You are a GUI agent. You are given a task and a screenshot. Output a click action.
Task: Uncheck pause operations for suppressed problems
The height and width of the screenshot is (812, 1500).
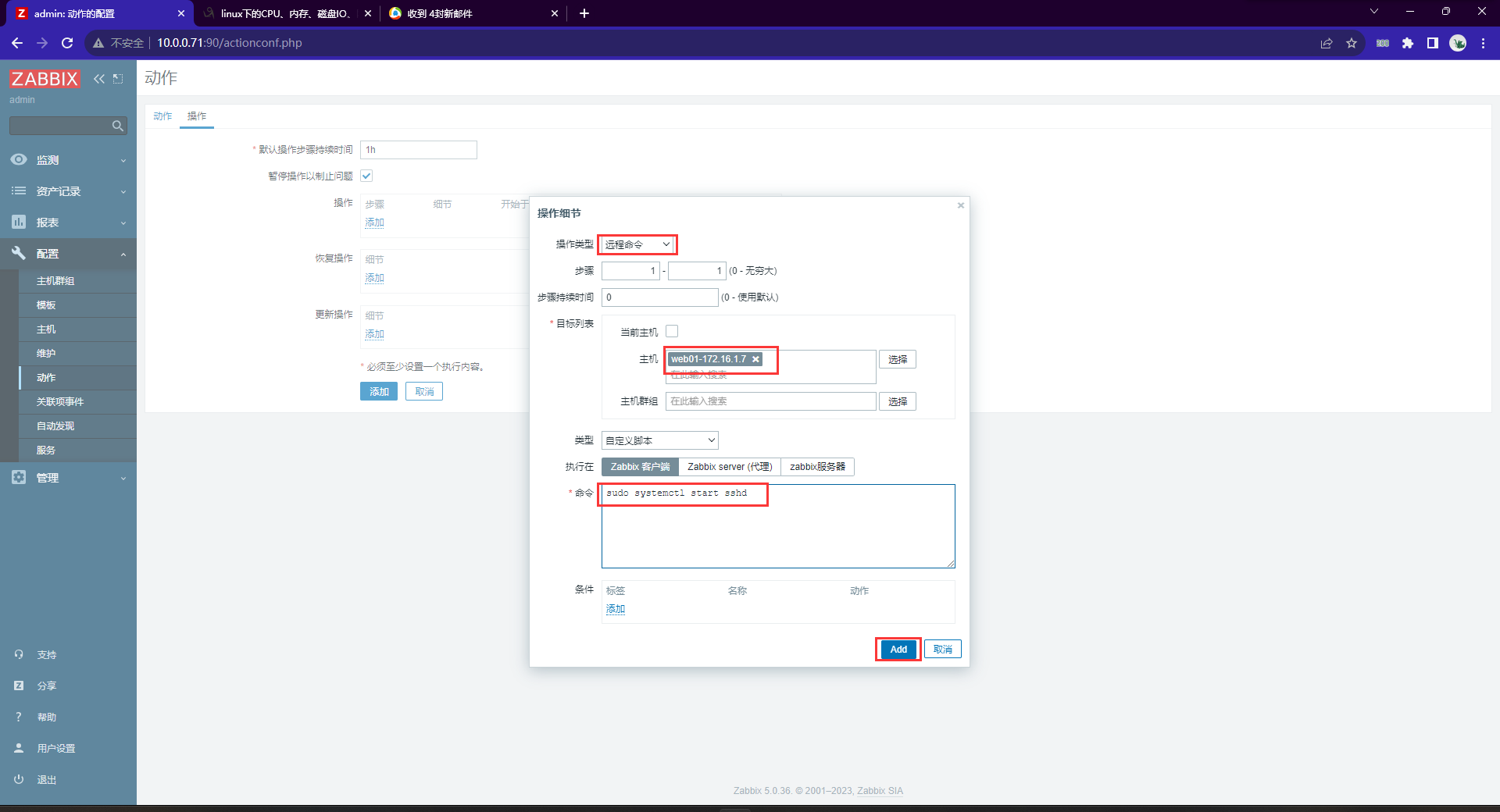click(x=366, y=176)
